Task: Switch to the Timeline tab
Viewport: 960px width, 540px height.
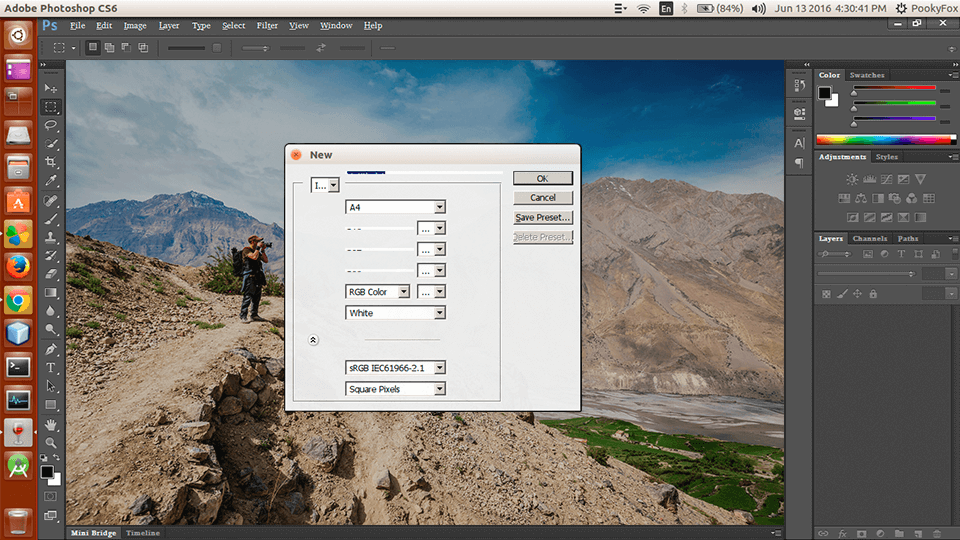Action: 143,533
